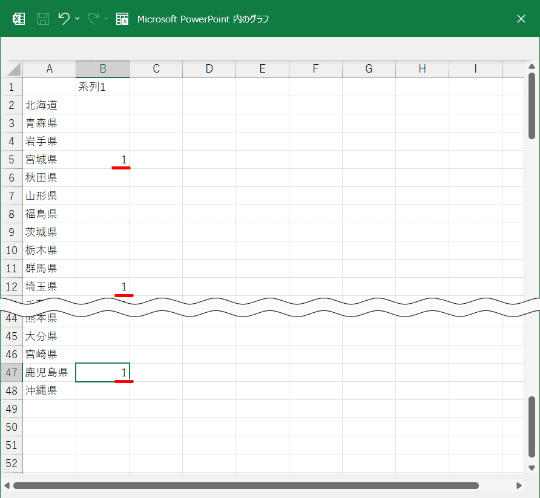Select column B header
Viewport: 540px width, 498px height.
pos(103,69)
